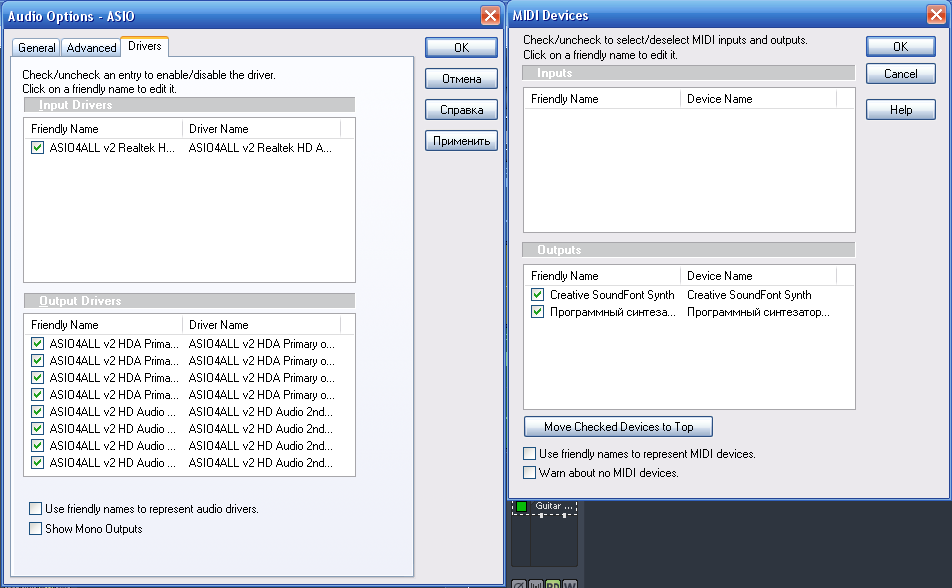Viewport: 952px width, 588px height.
Task: Click MIDI Outputs Friendly Name column header
Action: 603,276
